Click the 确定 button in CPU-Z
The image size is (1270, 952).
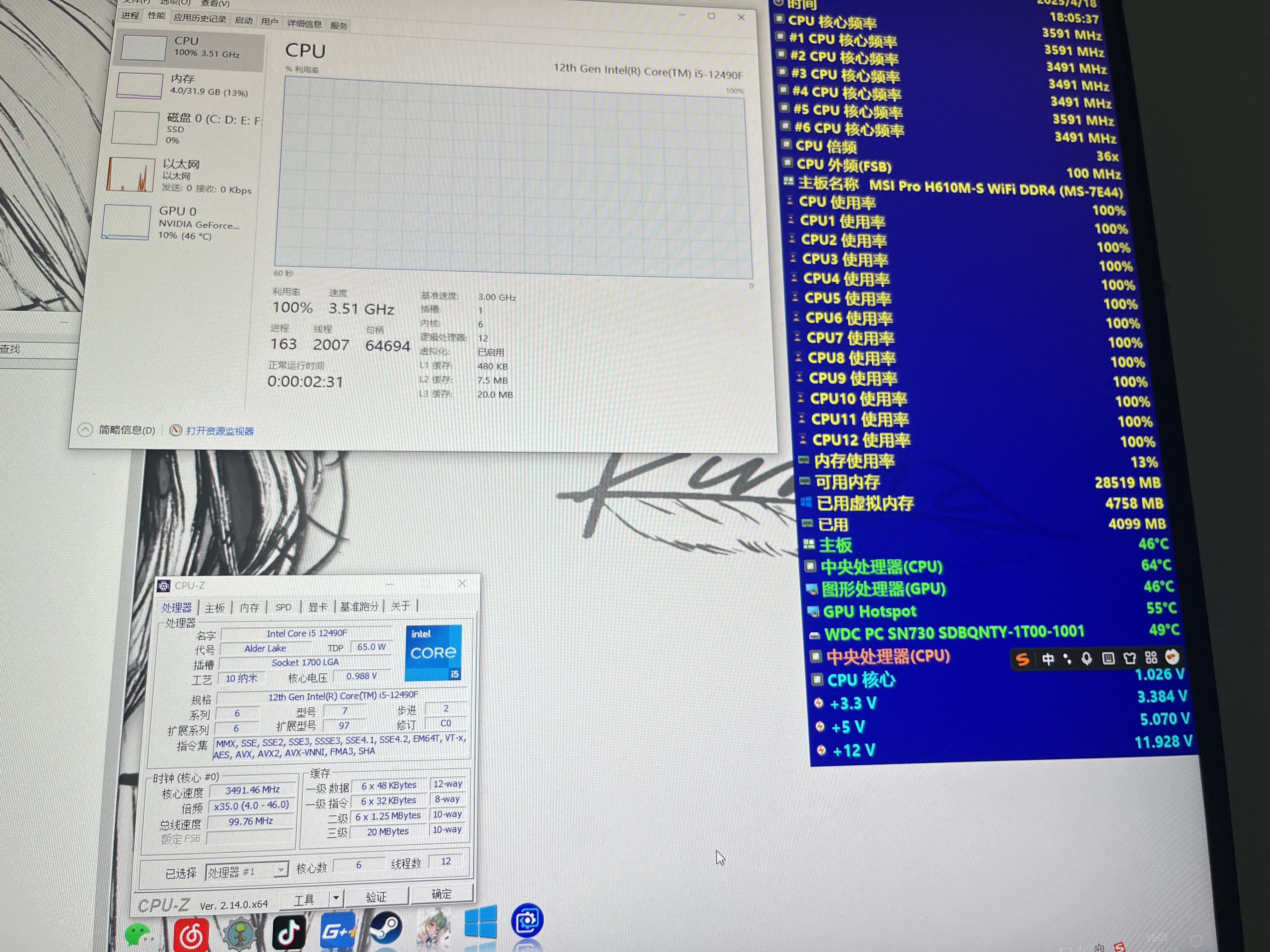442,893
